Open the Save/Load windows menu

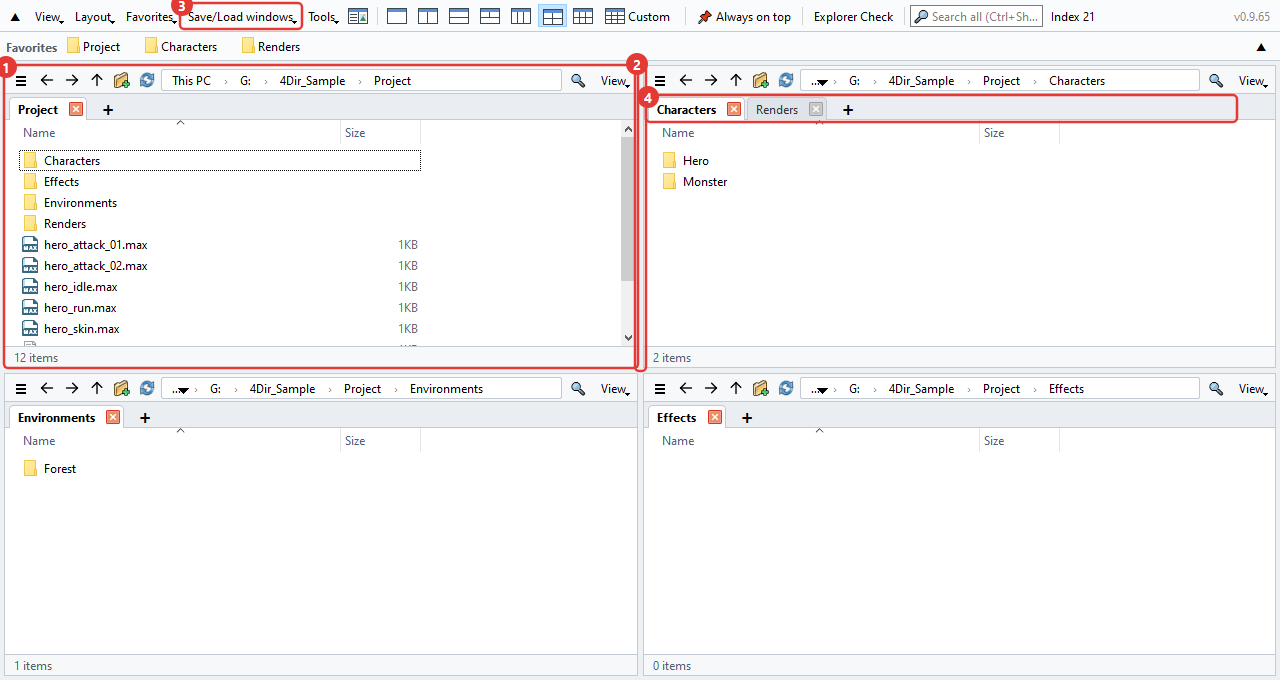[x=242, y=17]
